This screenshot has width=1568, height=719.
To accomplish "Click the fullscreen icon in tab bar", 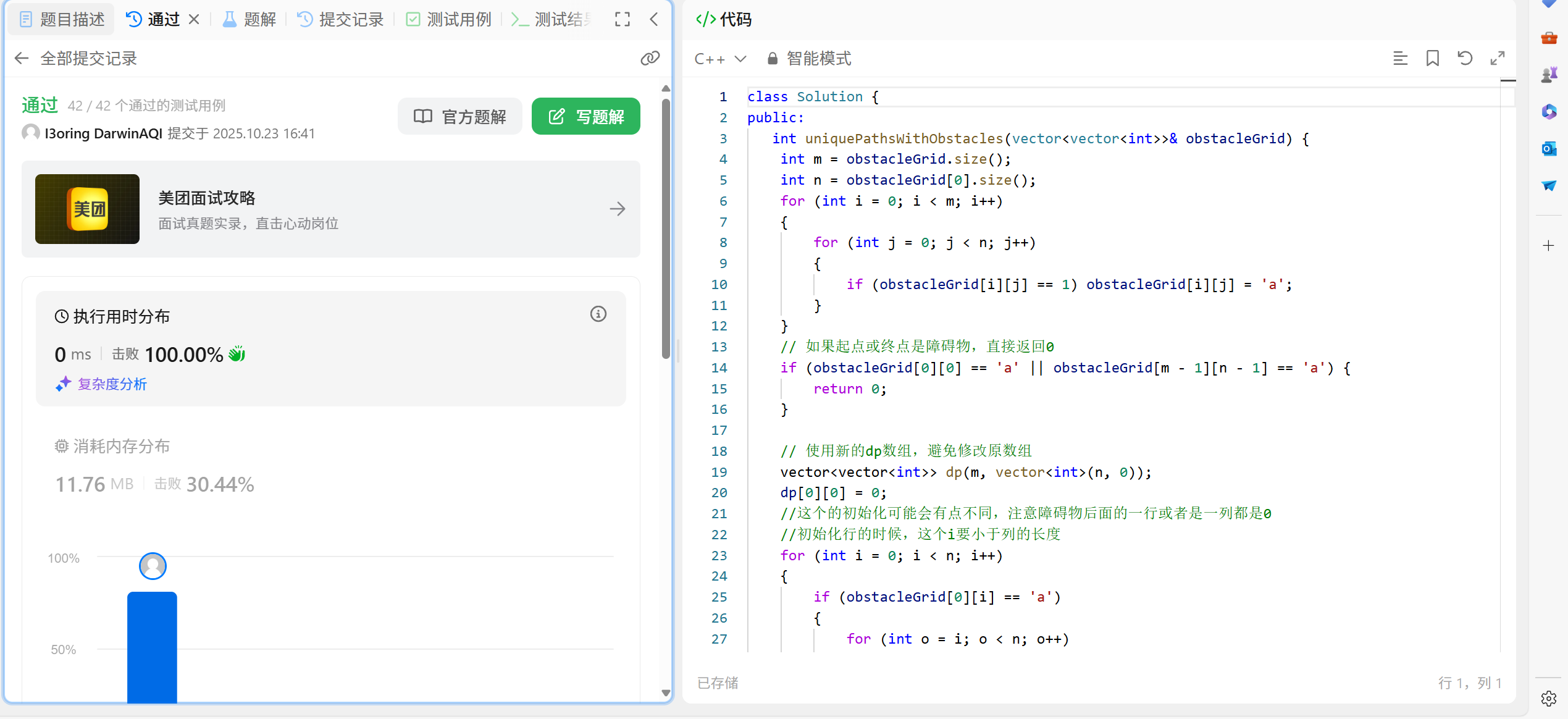I will click(623, 20).
